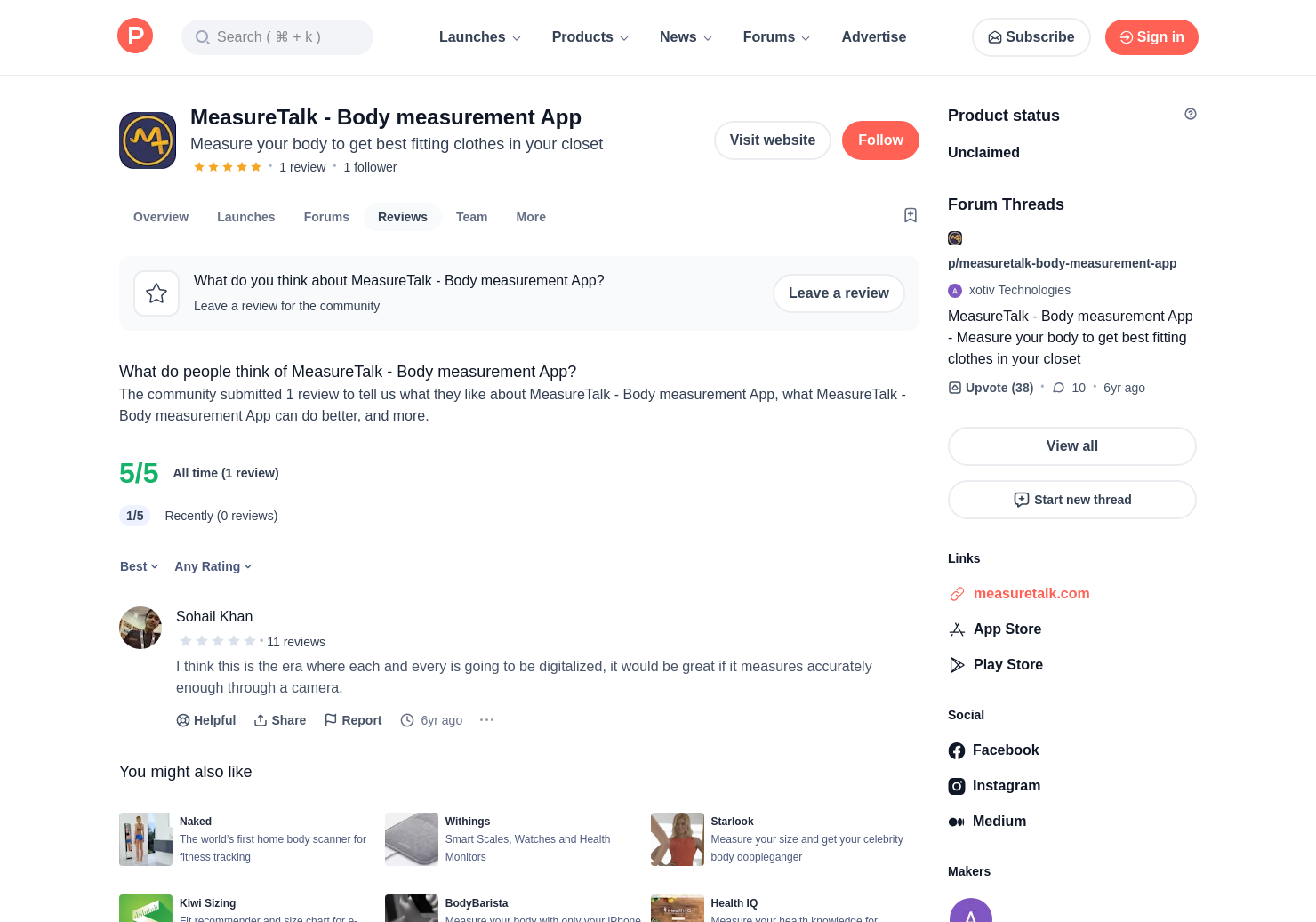Expand the Launches navigation menu
Image resolution: width=1316 pixels, height=922 pixels.
coord(480,37)
